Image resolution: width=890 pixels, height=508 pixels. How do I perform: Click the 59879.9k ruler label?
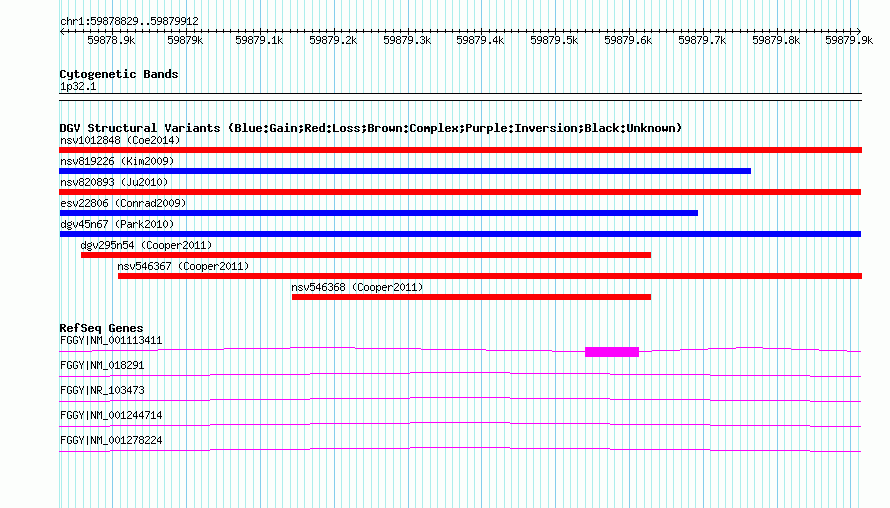[x=849, y=40]
